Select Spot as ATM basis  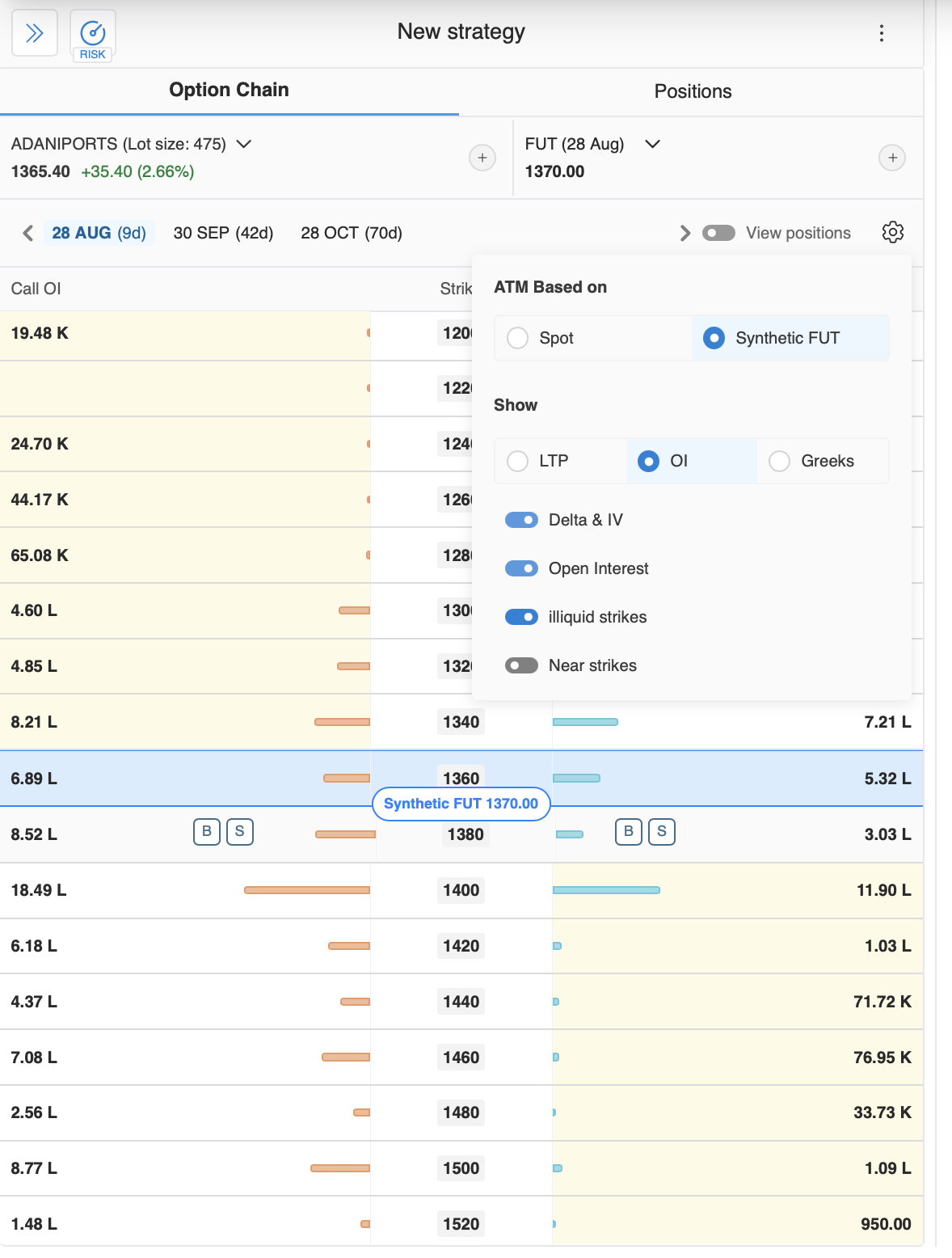click(518, 338)
